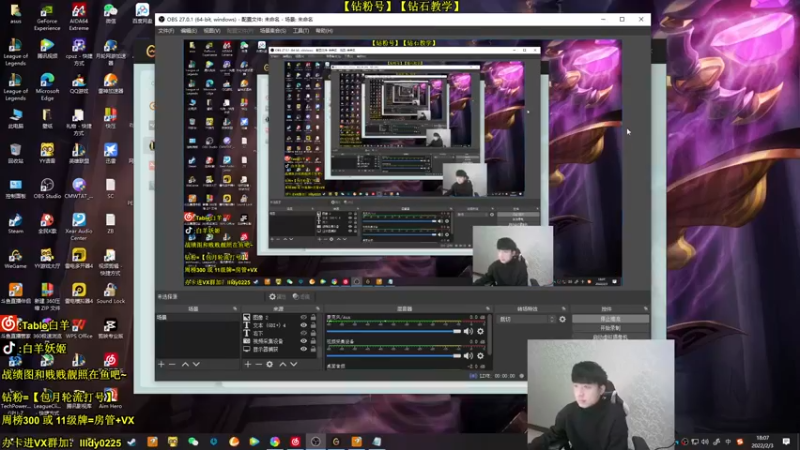Toggle visibility of the third text source

[x=304, y=333]
